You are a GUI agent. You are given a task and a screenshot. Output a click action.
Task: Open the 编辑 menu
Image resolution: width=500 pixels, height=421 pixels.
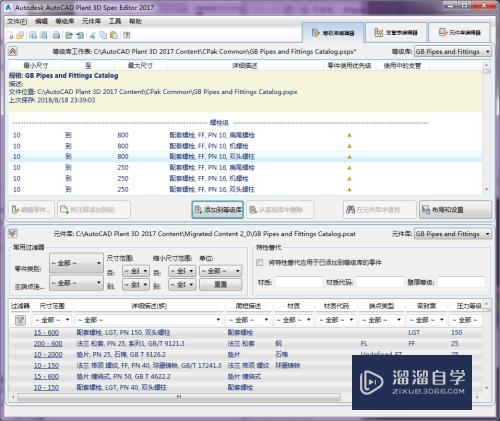click(x=41, y=21)
